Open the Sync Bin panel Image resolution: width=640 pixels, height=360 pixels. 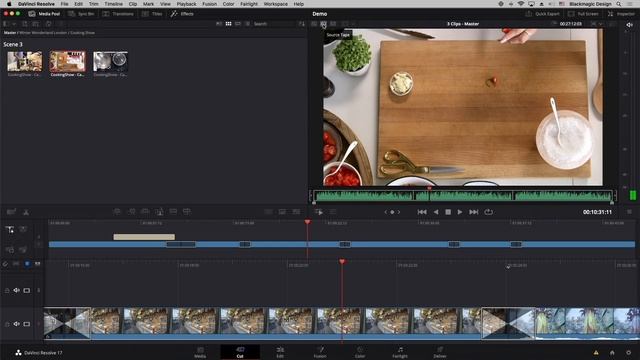click(81, 14)
